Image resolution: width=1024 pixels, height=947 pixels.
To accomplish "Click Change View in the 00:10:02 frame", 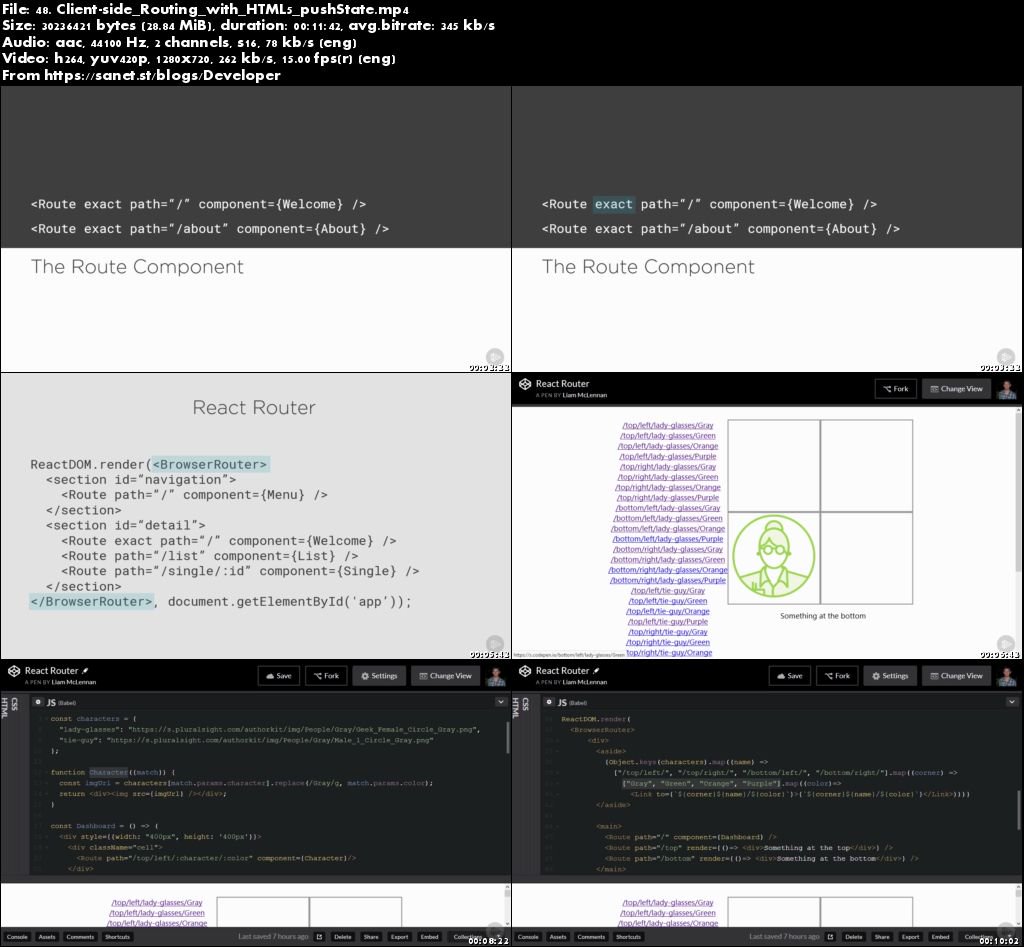I will (x=956, y=676).
